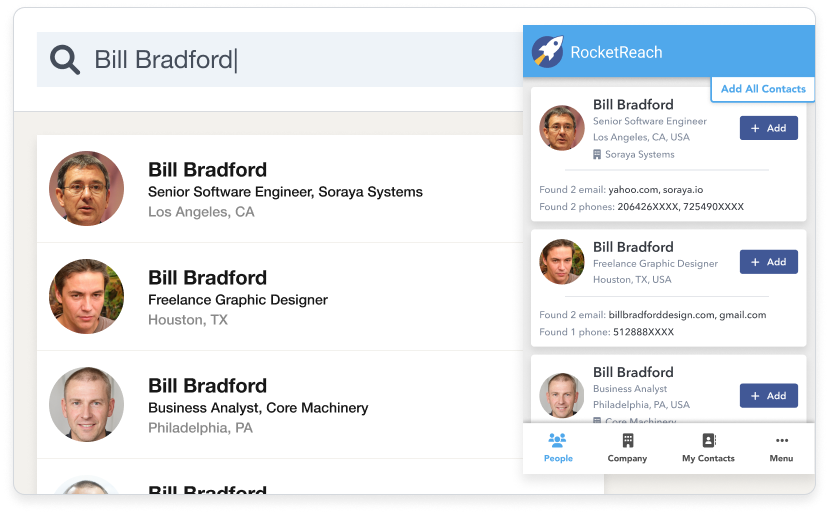The width and height of the screenshot is (829, 514).
Task: Add the Senior Software Engineer contact
Action: [x=768, y=128]
